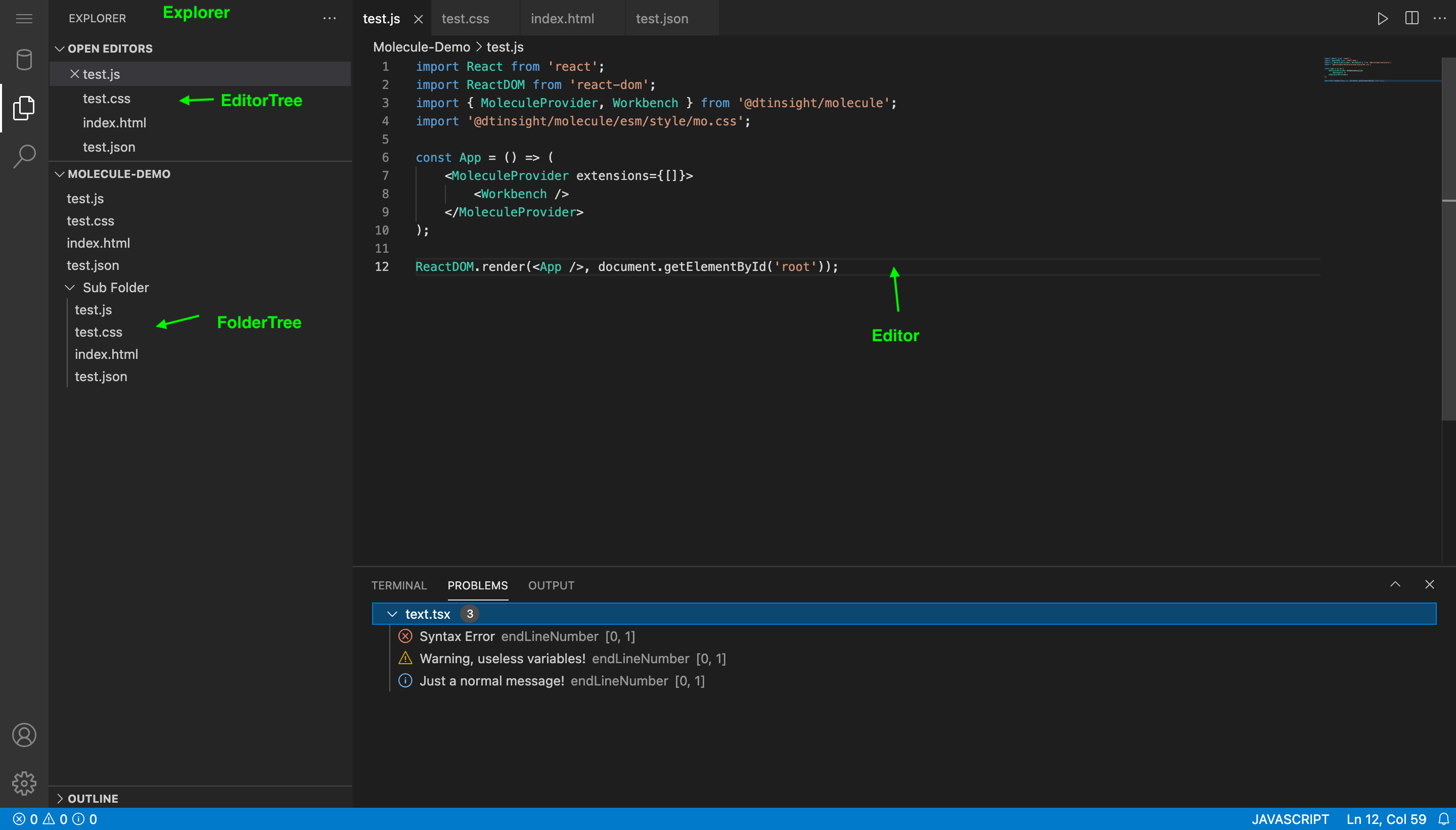Click Ln 12, Col 59 cursor position
This screenshot has width=1456, height=830.
(1386, 819)
